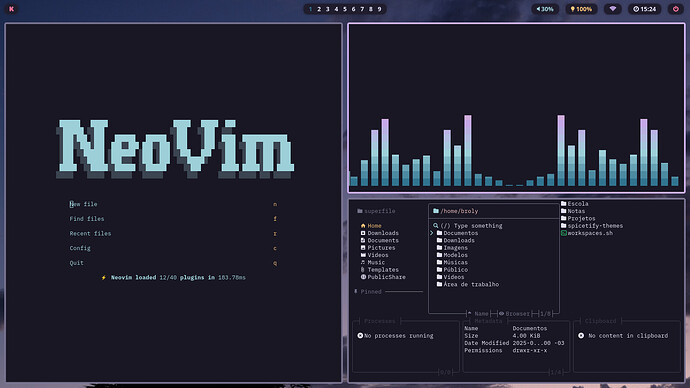This screenshot has height=388, width=690.
Task: Select Recent files in Neovim dashboard
Action: [90, 234]
